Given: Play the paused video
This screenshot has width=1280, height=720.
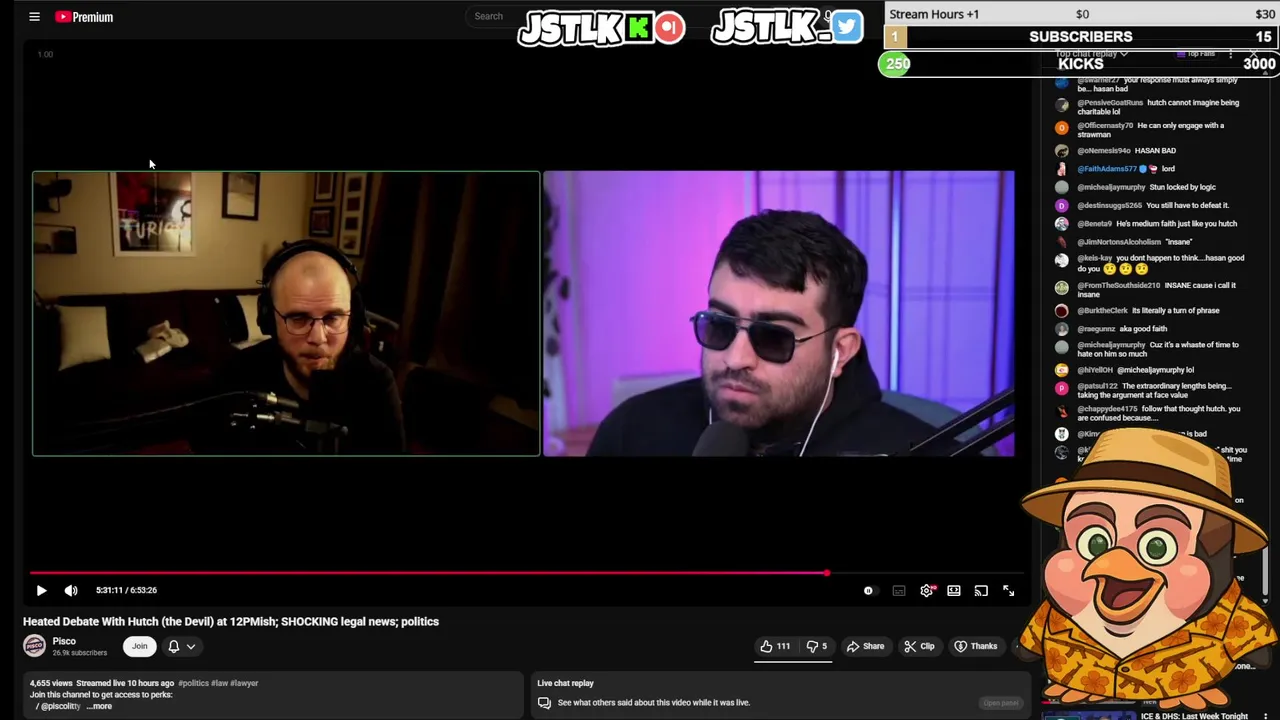Looking at the screenshot, I should pyautogui.click(x=41, y=590).
